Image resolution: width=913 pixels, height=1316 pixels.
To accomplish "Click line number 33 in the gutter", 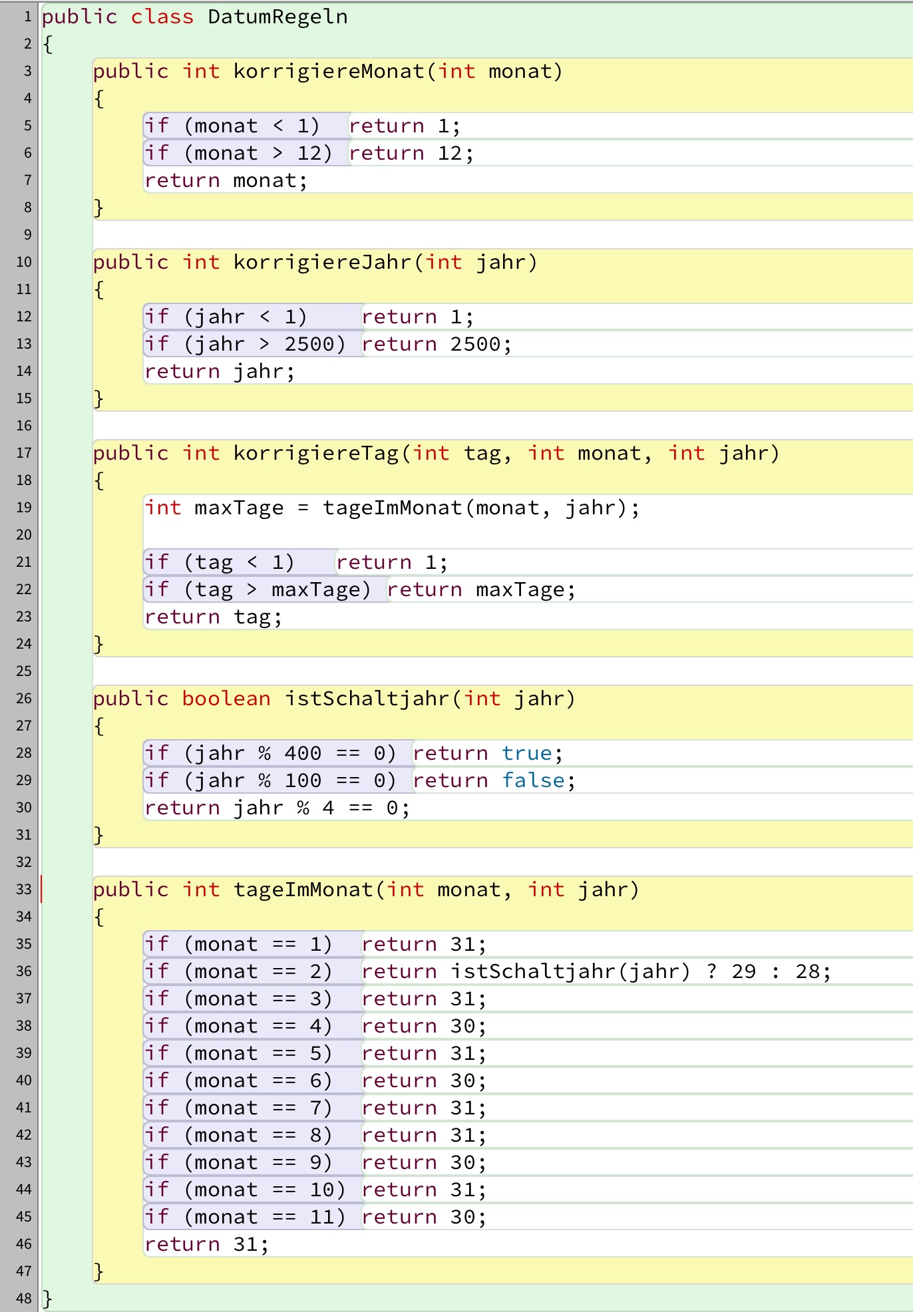I will point(24,890).
